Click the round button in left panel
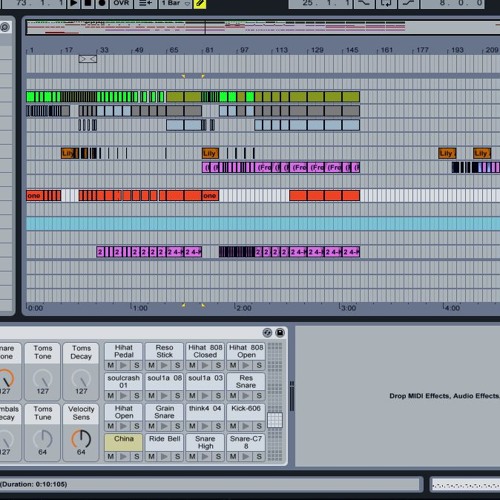Image resolution: width=500 pixels, height=500 pixels. [x=5, y=27]
